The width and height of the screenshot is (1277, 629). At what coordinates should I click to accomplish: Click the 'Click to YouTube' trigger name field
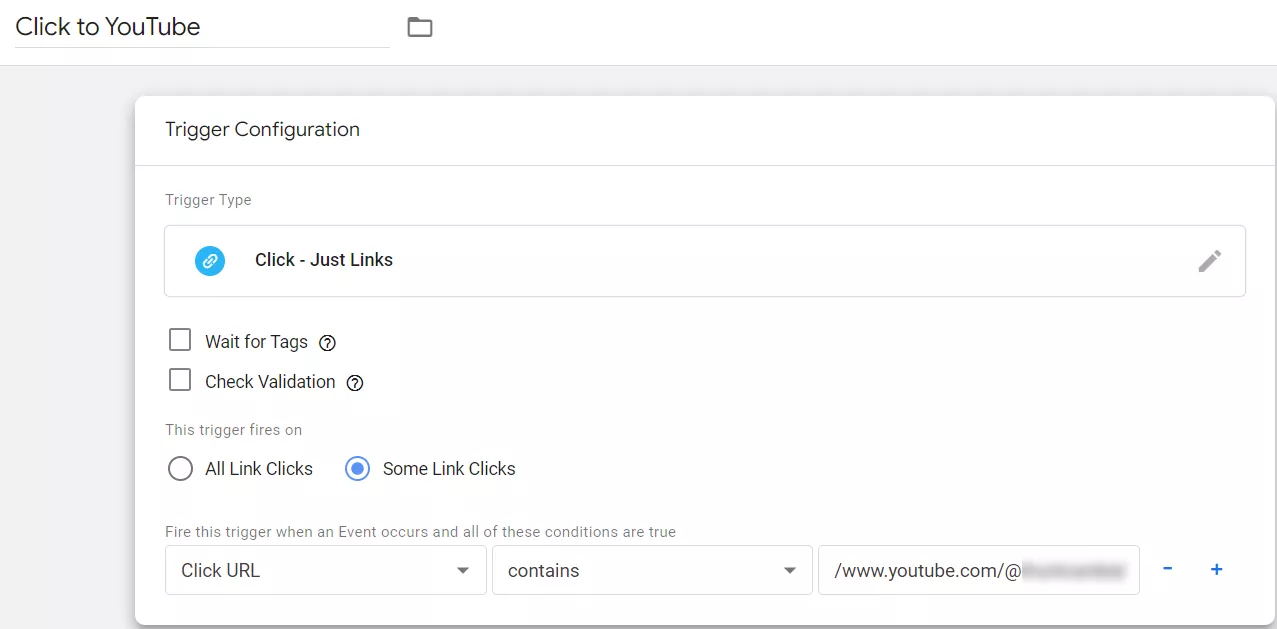tap(202, 27)
